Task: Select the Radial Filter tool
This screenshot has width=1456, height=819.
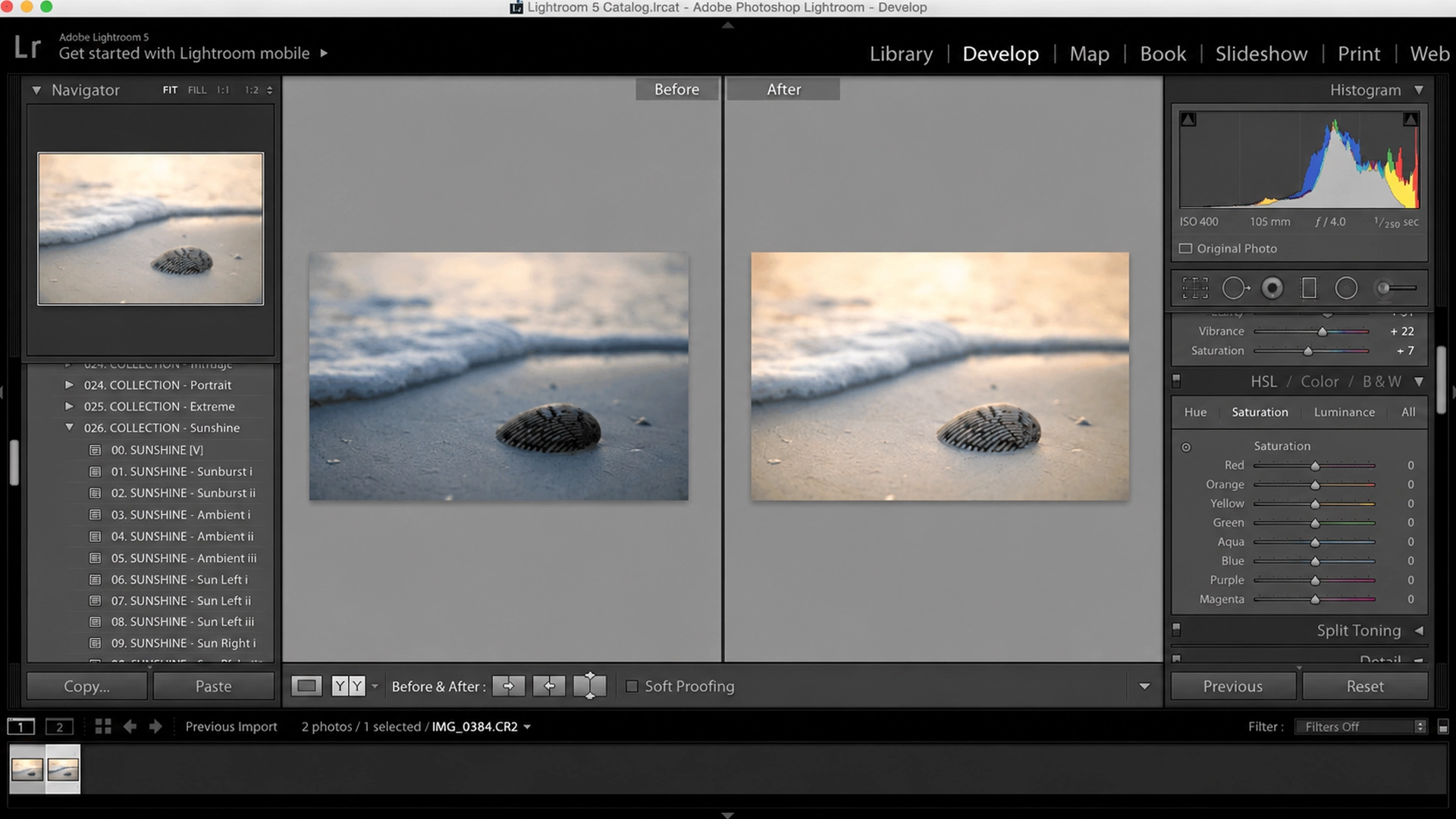Action: [1346, 288]
